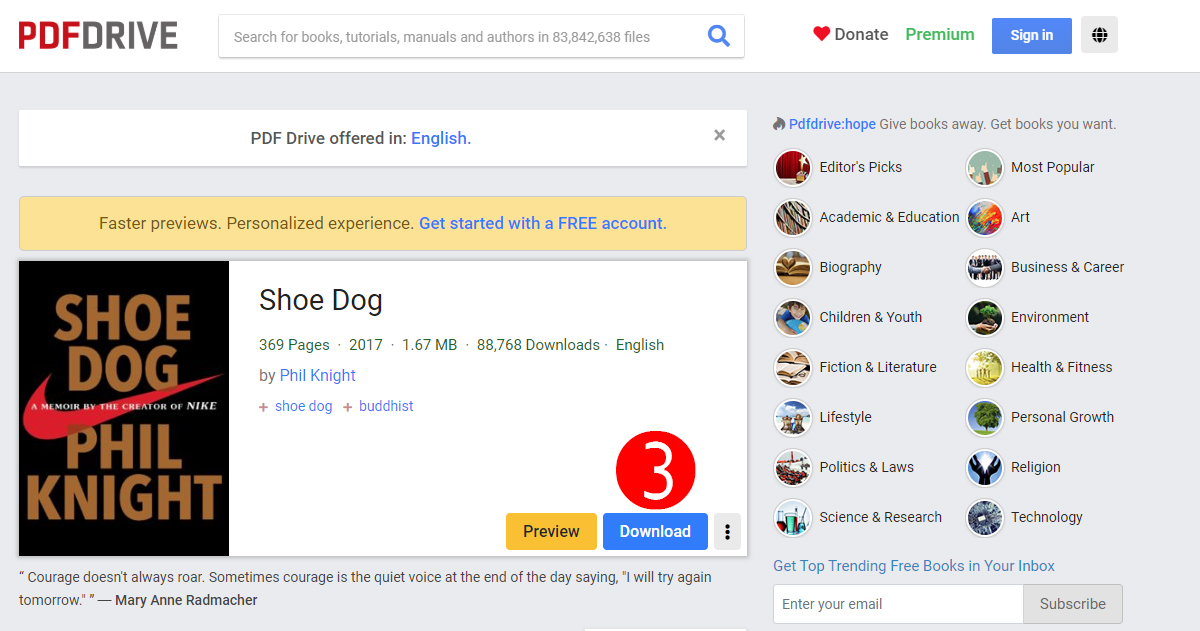Screen dimensions: 1200x631
Task: Click the flame icon beside Pdfdrive:hope
Action: pyautogui.click(x=780, y=124)
